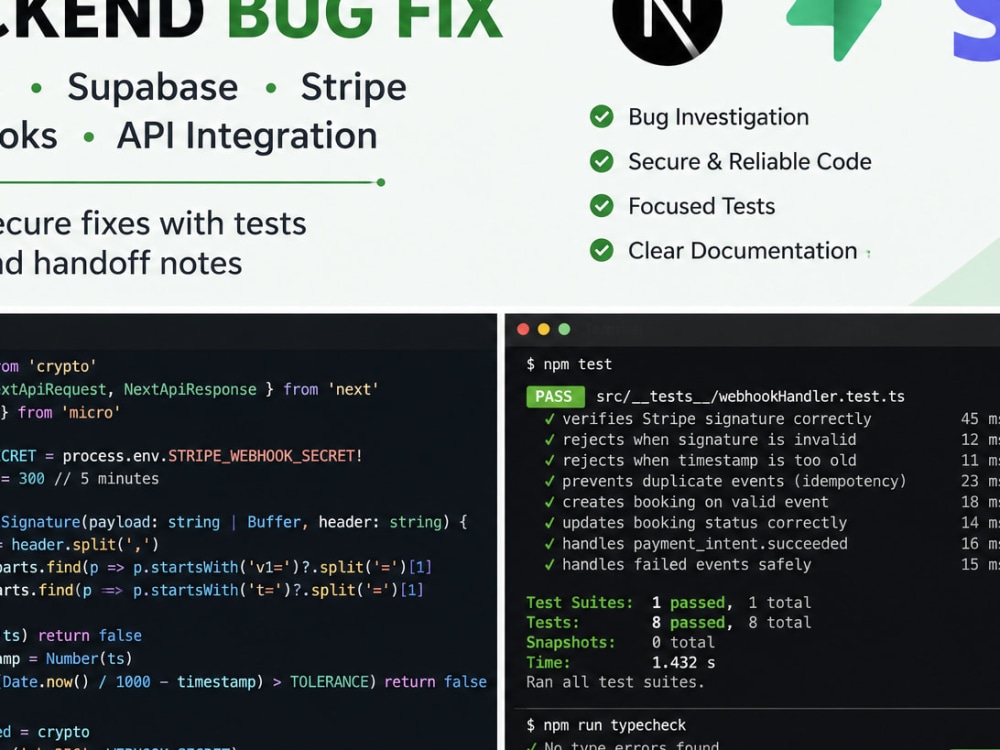Click the 'Tests:' summary label in terminal
This screenshot has height=750, width=1000.
(x=552, y=622)
